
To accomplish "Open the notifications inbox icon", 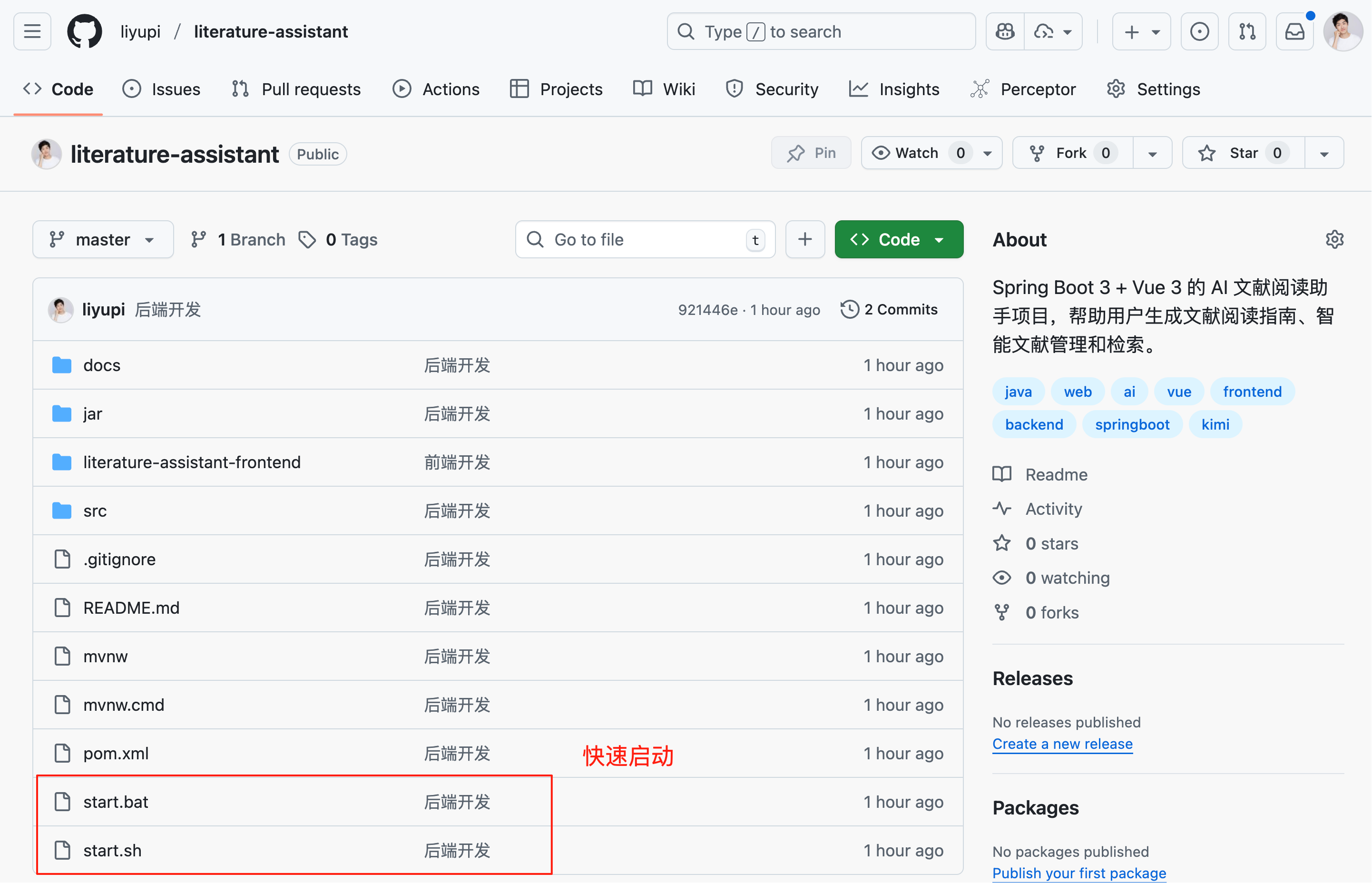I will [x=1294, y=31].
